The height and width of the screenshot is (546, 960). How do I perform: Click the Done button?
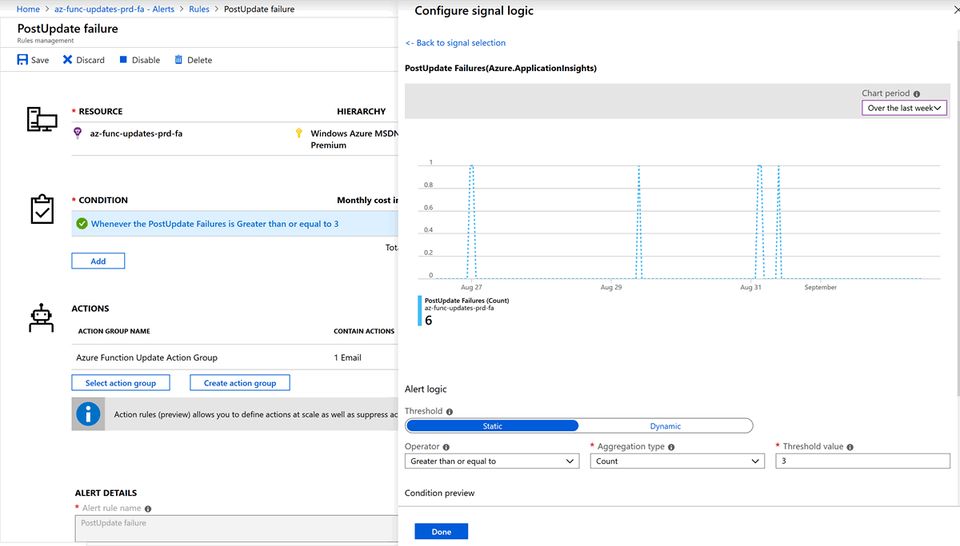pos(441,531)
